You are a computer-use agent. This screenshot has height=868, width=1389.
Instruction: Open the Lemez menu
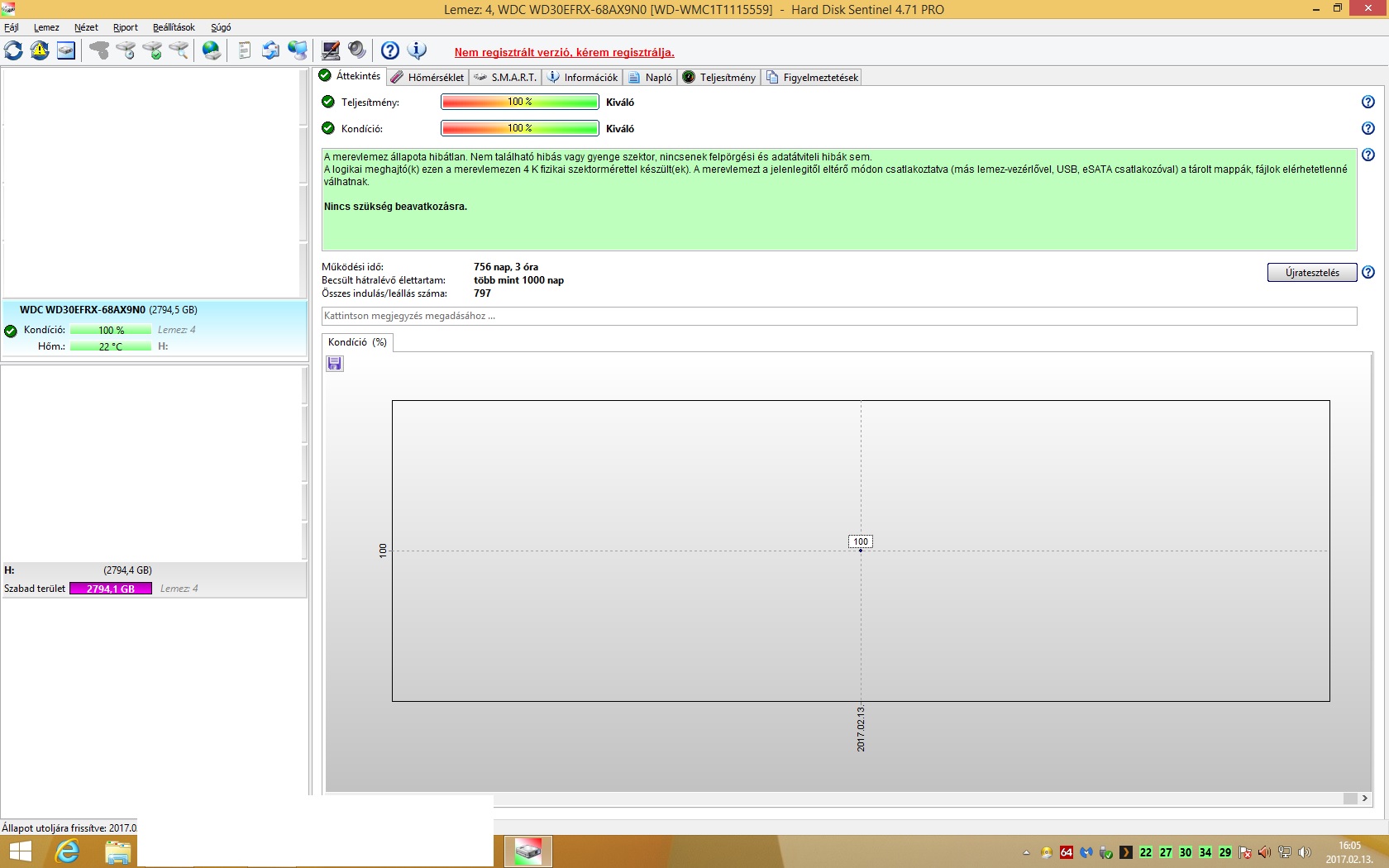pos(46,27)
